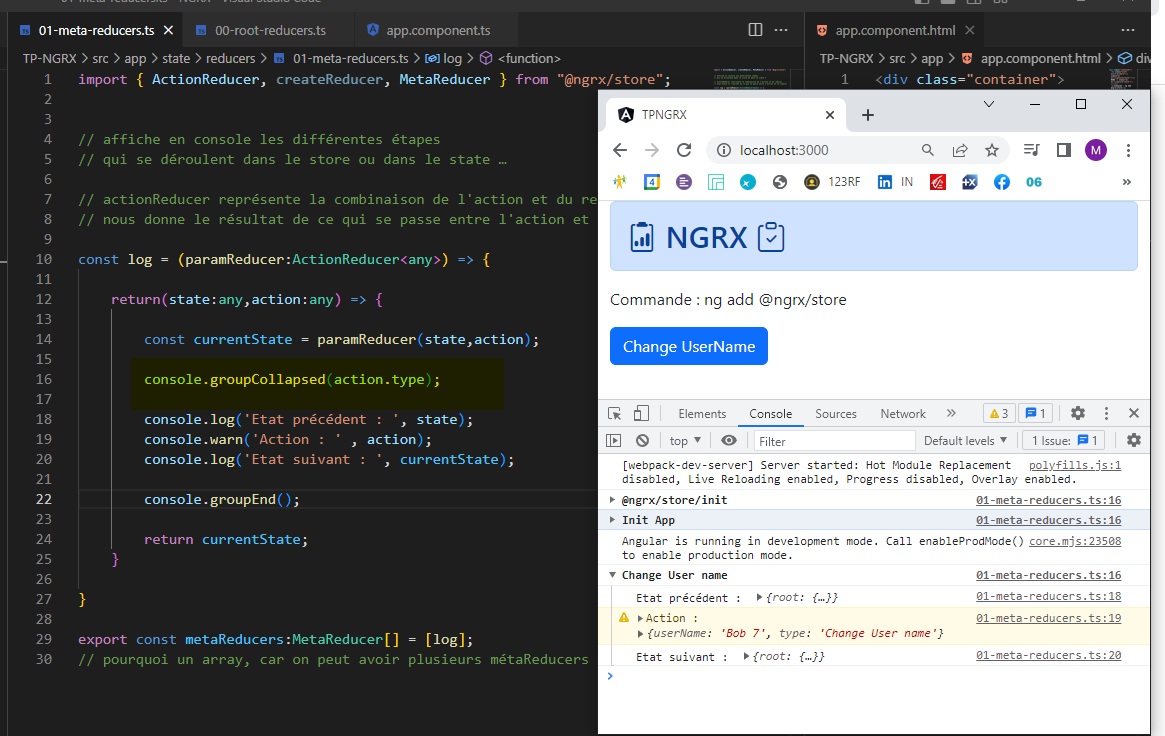Screen dimensions: 1165x736
Task: Open Chrome media/reading list control
Action: point(1031,150)
